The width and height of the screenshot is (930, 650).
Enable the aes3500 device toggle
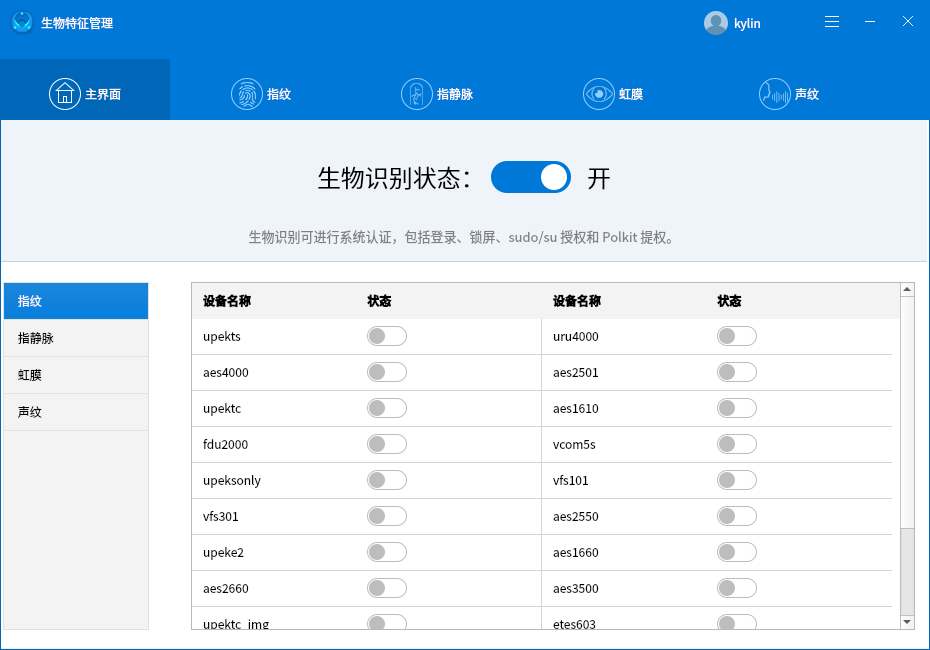pyautogui.click(x=736, y=588)
